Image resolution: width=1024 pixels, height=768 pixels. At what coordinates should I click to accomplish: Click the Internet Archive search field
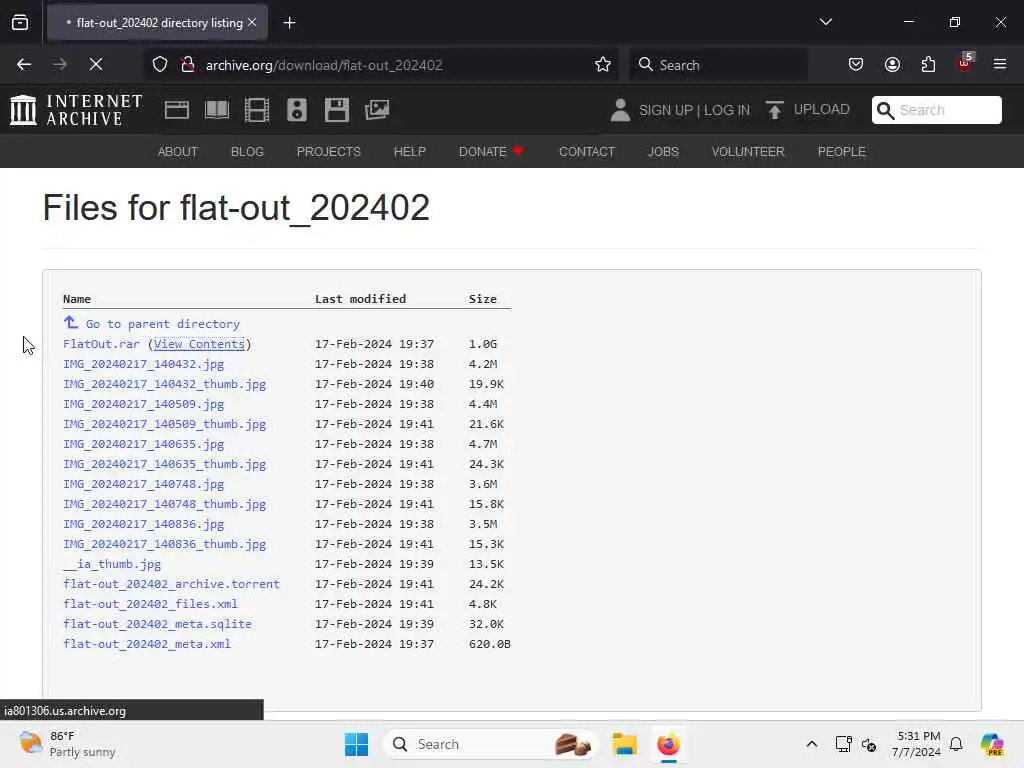(936, 110)
